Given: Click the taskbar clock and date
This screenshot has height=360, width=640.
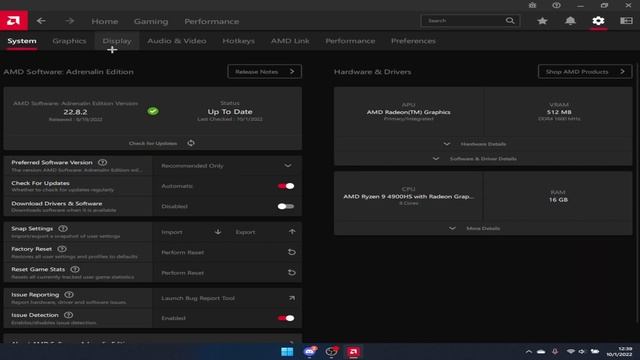Looking at the screenshot, I should (619, 351).
